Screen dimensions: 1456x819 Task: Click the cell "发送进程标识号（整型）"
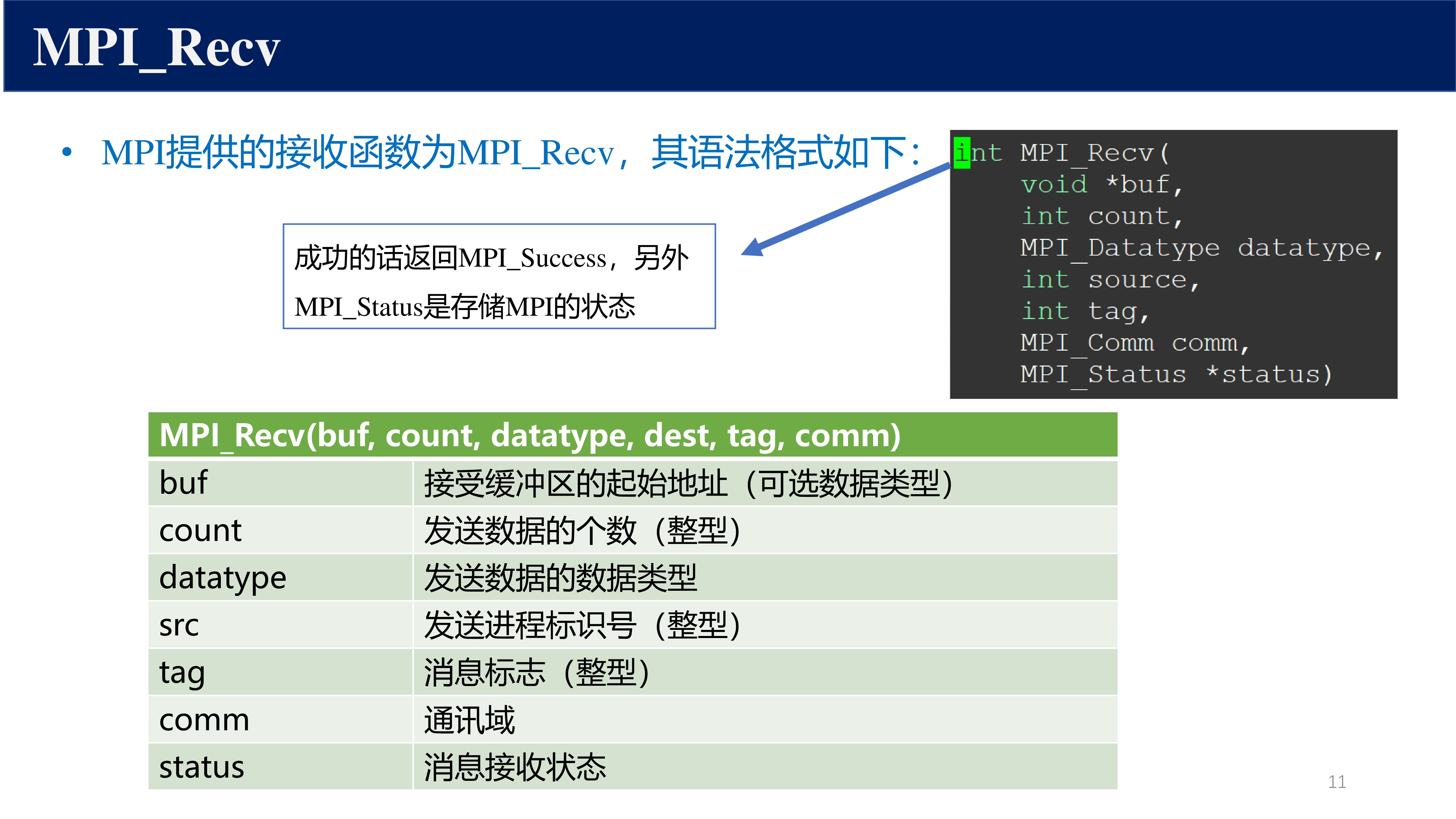765,625
